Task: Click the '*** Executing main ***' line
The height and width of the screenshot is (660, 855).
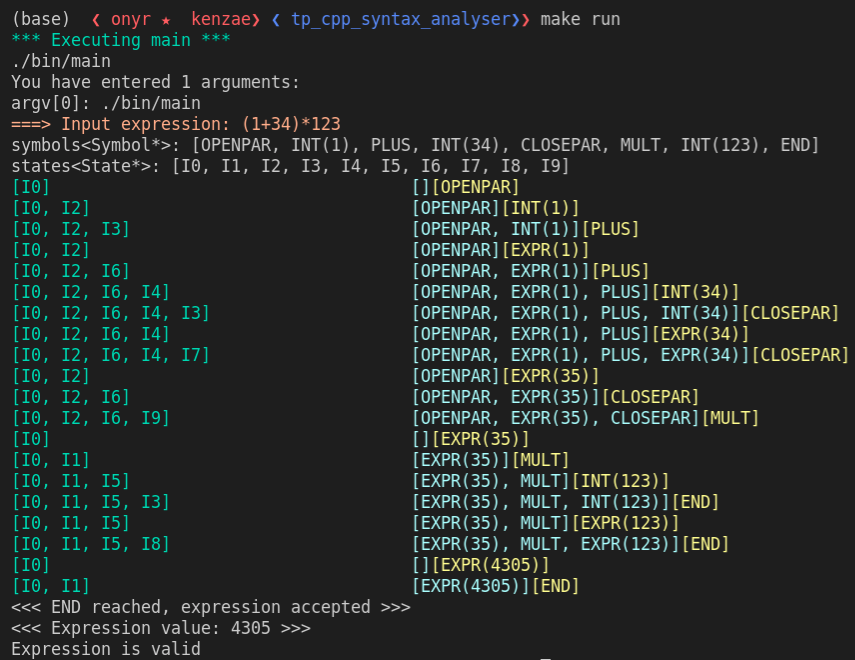Action: (x=121, y=40)
